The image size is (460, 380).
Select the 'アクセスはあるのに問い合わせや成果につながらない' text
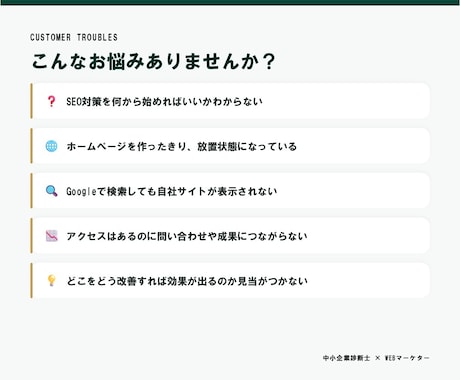187,236
